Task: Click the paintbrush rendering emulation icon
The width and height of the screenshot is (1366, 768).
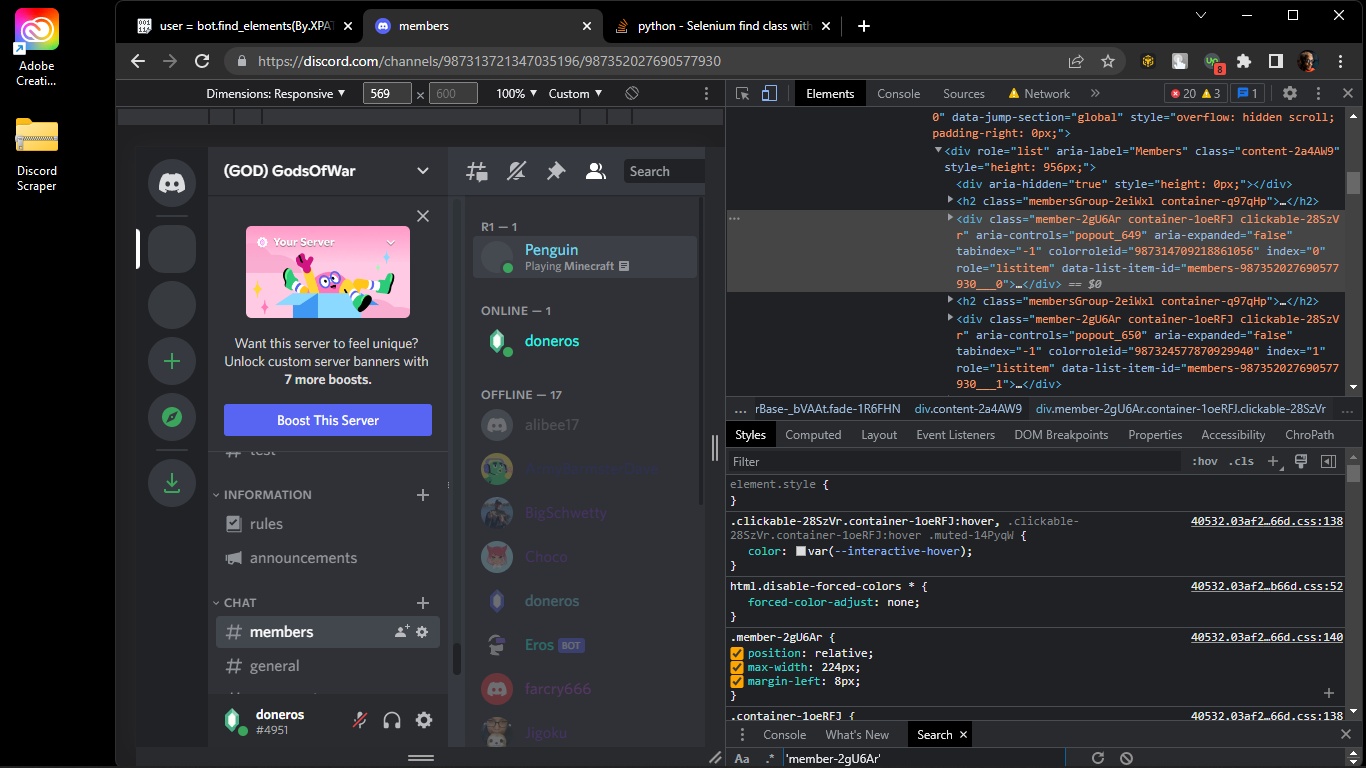Action: 1301,461
